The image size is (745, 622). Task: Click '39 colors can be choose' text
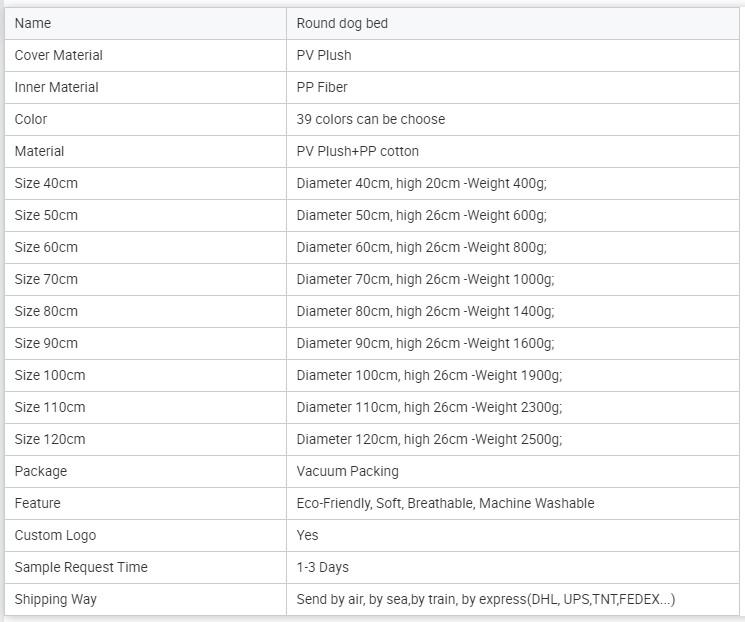coord(371,119)
